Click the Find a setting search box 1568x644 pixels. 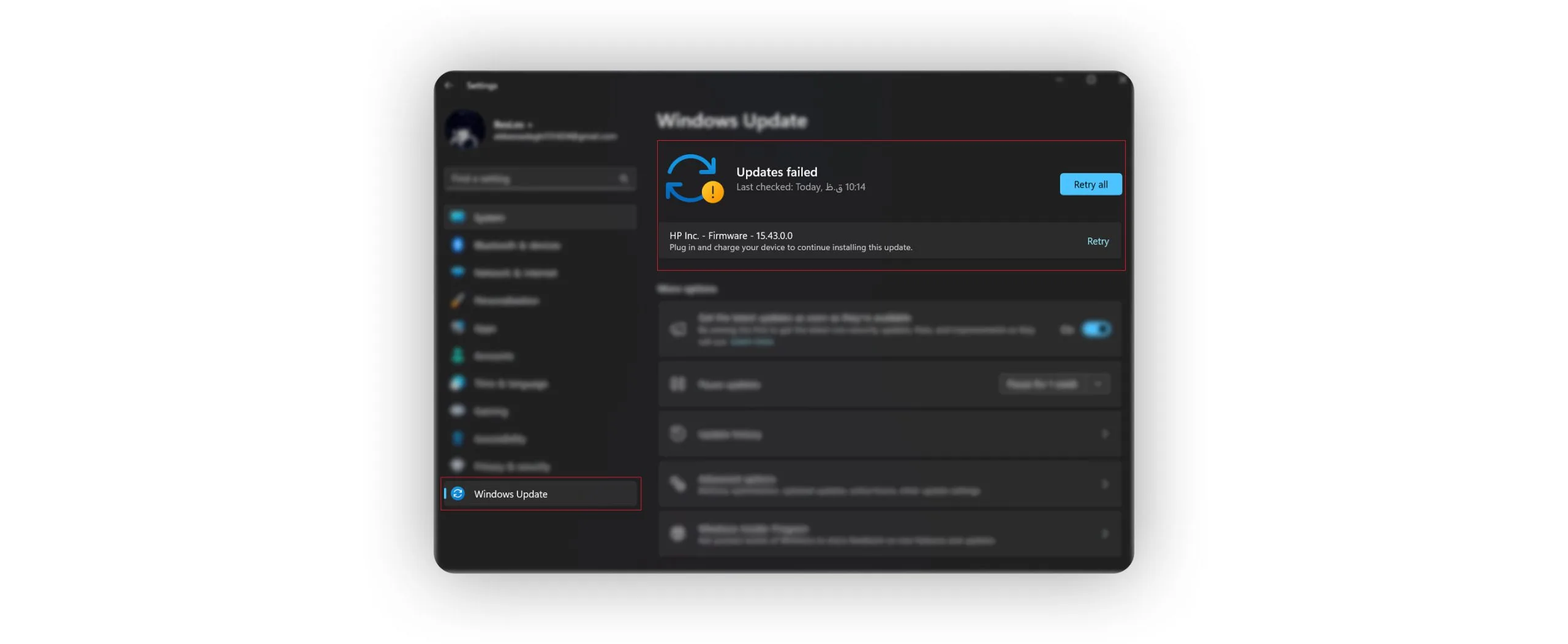click(x=533, y=179)
